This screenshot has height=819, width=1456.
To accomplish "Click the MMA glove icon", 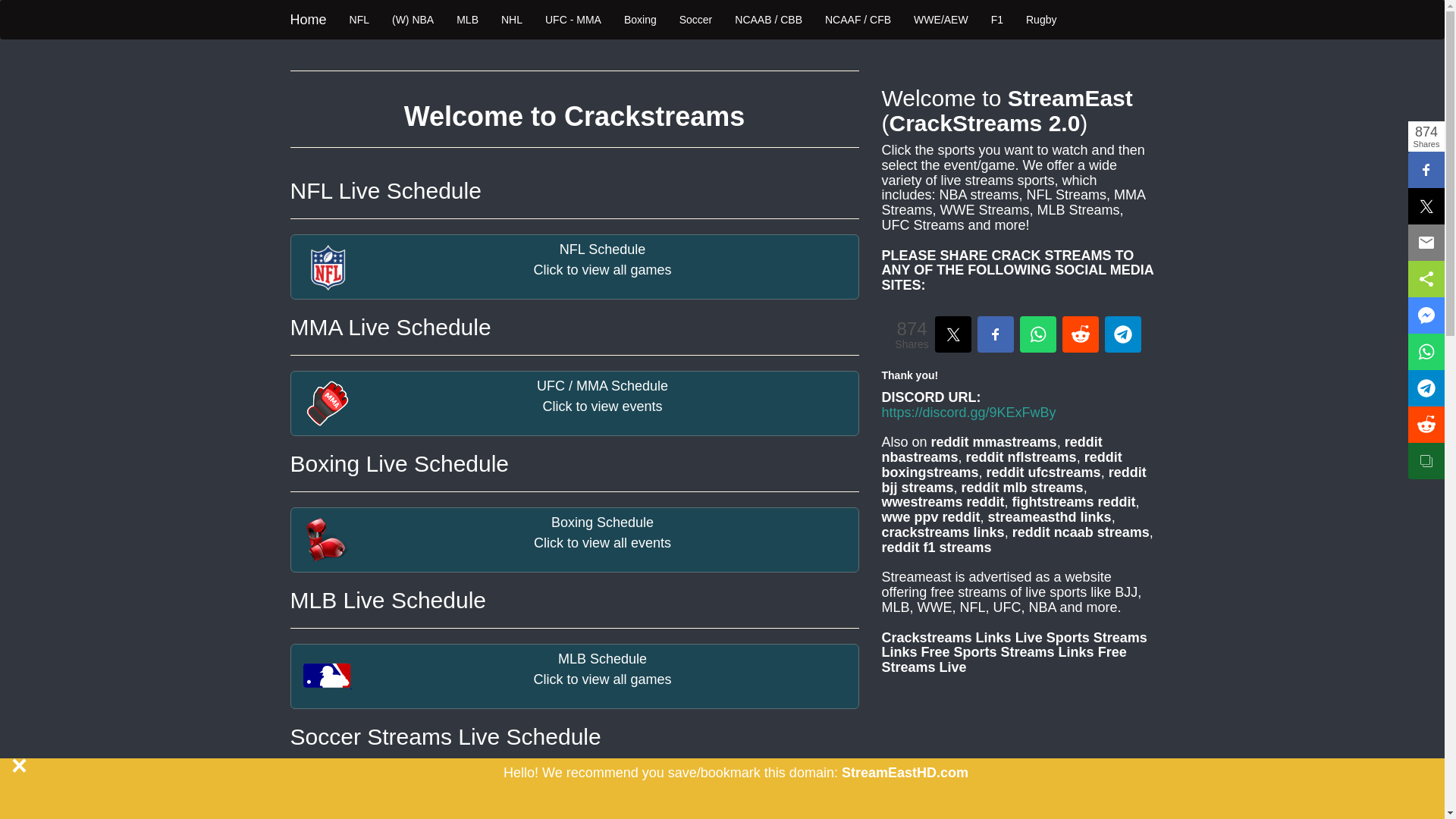I will click(327, 403).
